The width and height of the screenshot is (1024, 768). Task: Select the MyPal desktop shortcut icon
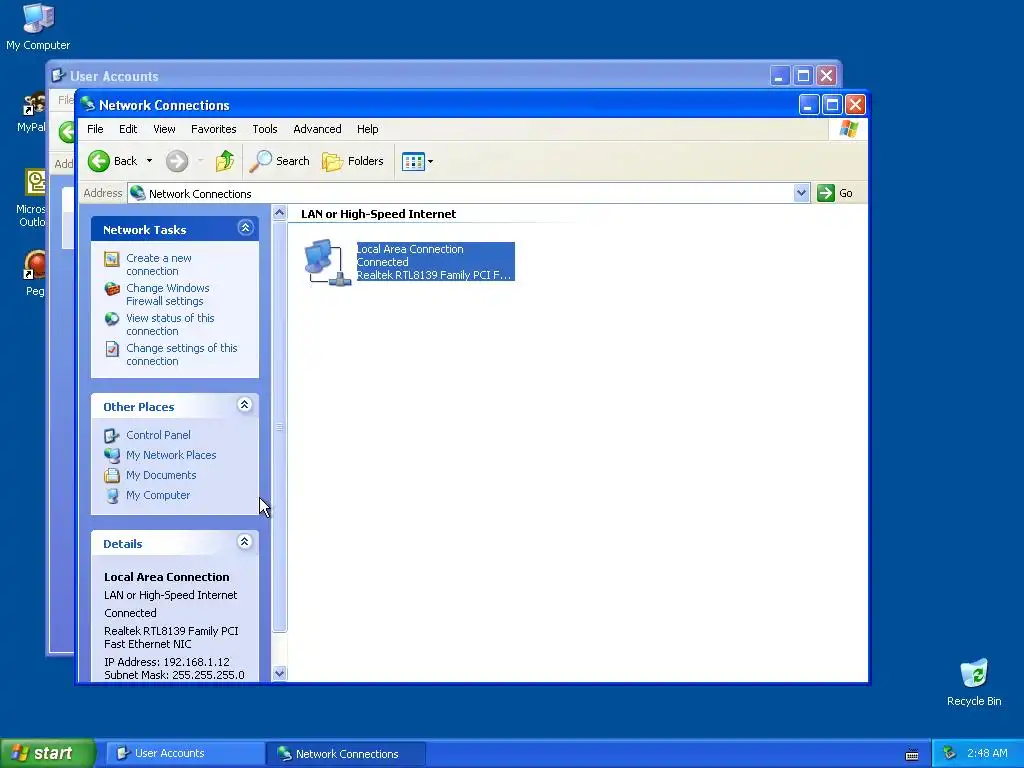pos(31,112)
